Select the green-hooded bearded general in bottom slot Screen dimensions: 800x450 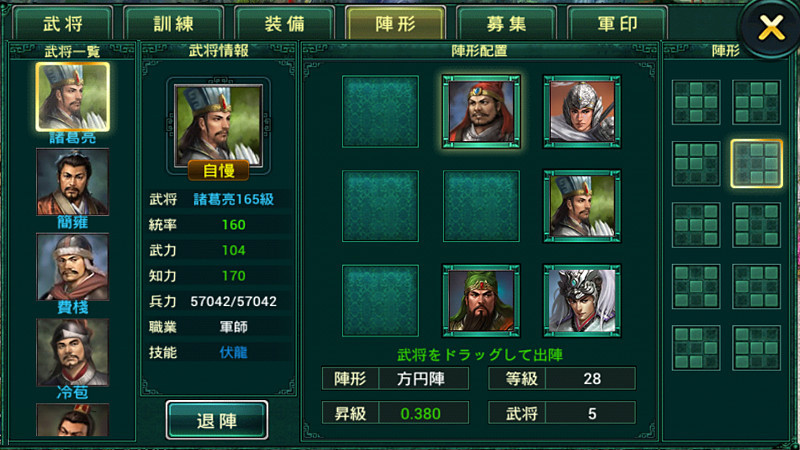tap(481, 301)
